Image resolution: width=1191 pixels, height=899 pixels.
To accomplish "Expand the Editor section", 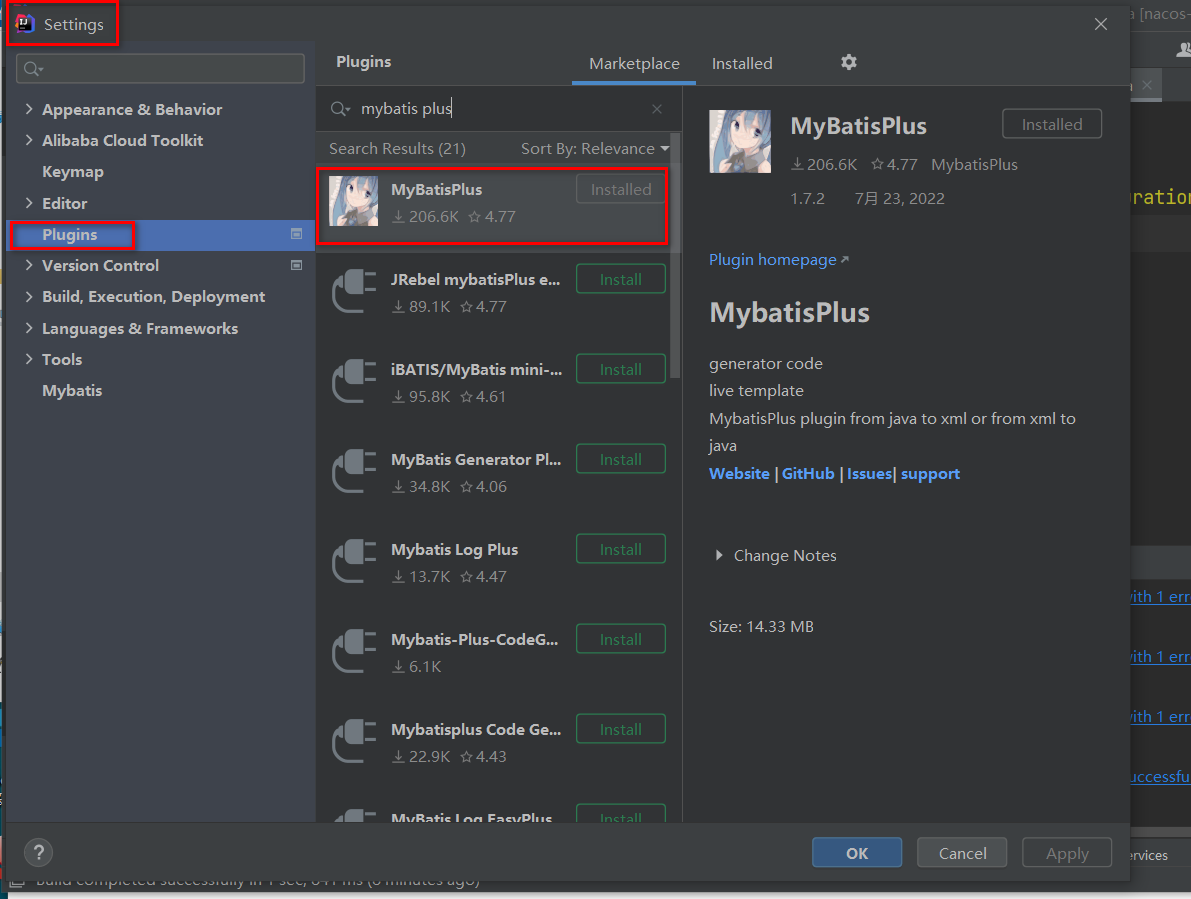I will 29,203.
